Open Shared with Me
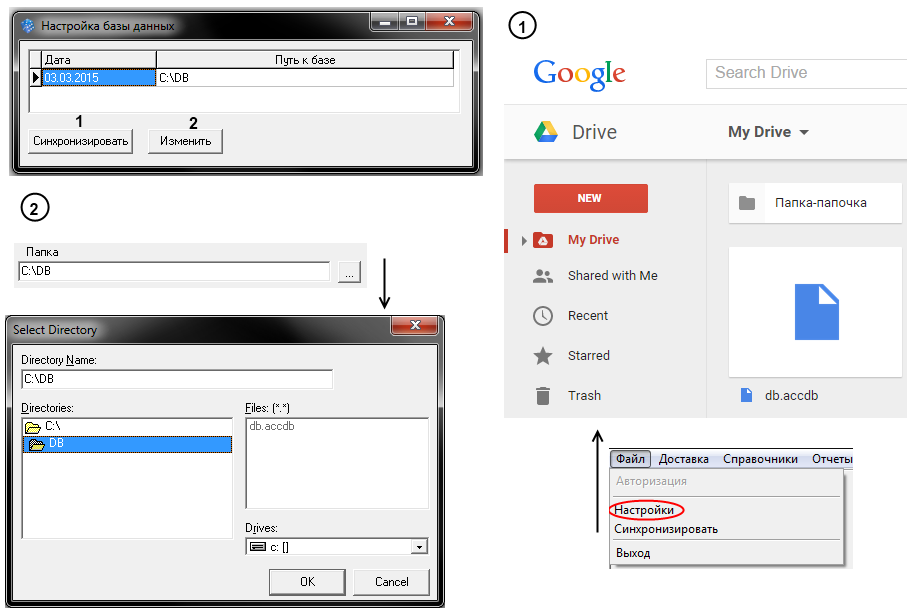This screenshot has width=907, height=614. click(x=613, y=275)
